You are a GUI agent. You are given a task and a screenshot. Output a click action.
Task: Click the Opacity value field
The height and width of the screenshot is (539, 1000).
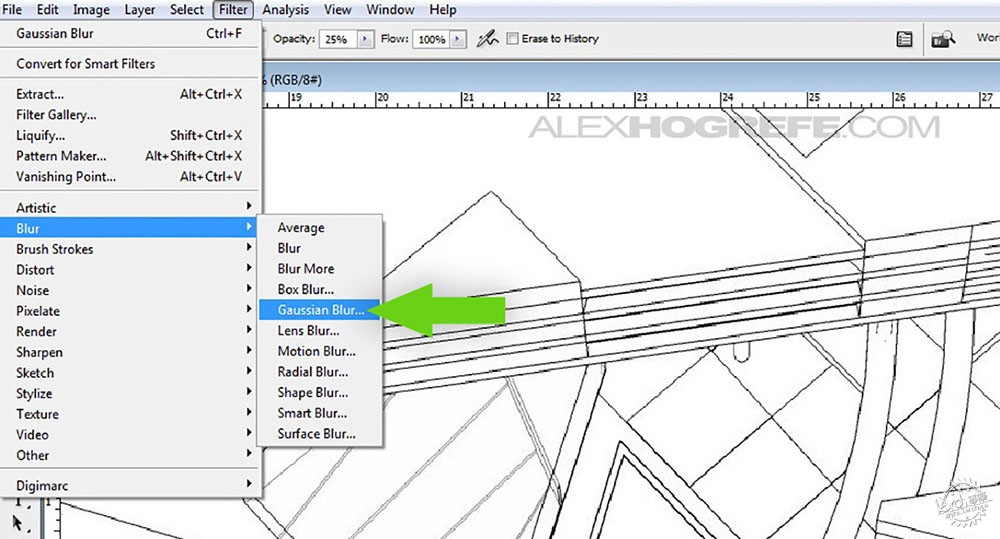point(339,39)
